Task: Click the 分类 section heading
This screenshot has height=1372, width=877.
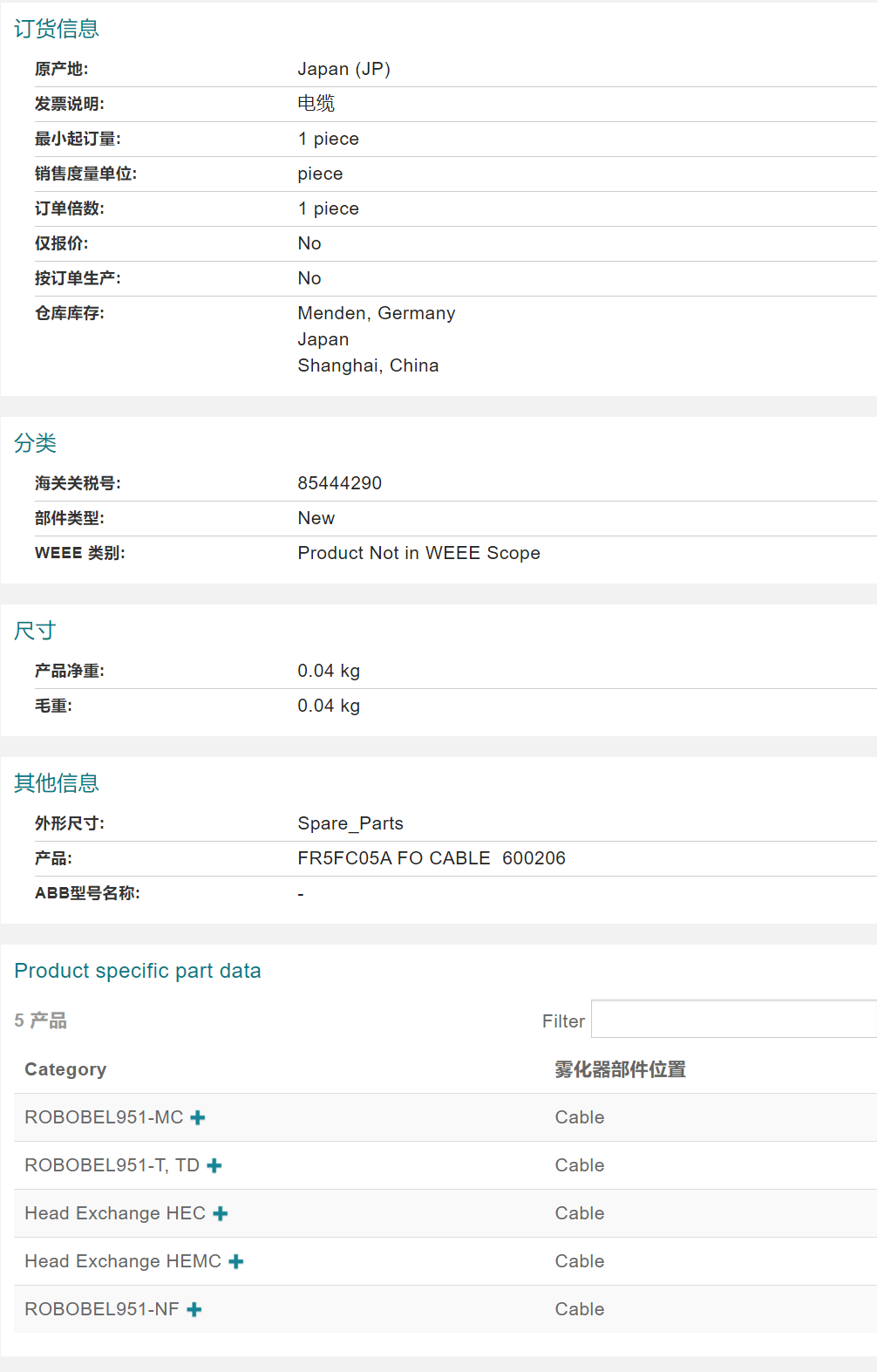Action: (x=36, y=443)
